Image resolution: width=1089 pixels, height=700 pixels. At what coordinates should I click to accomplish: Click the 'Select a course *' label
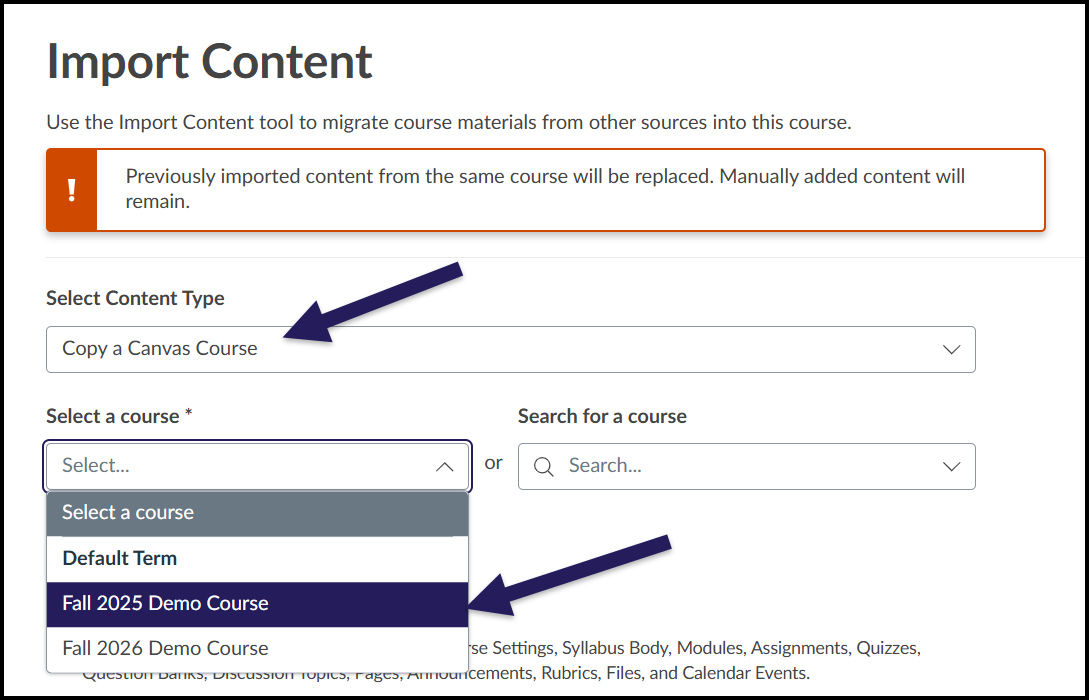(119, 417)
